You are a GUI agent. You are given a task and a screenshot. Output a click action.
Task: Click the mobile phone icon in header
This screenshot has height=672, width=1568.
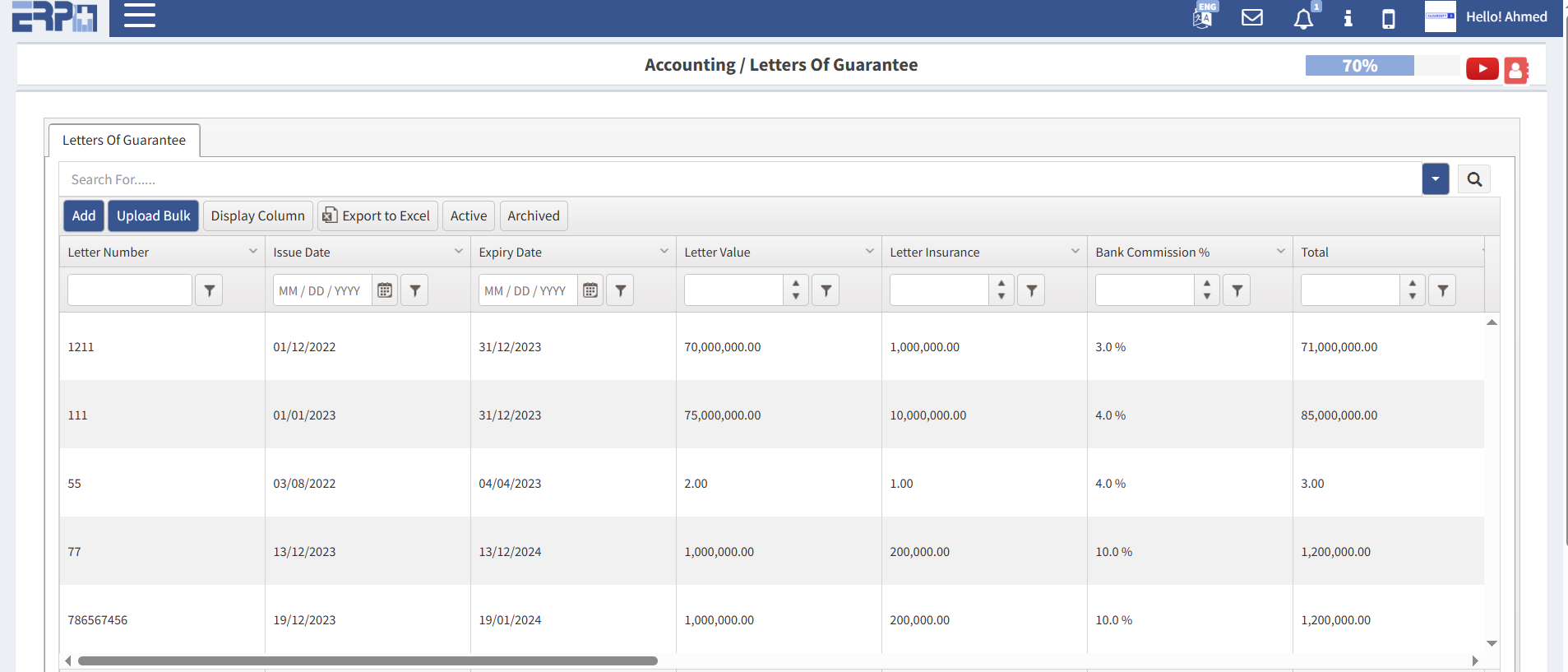1388,19
